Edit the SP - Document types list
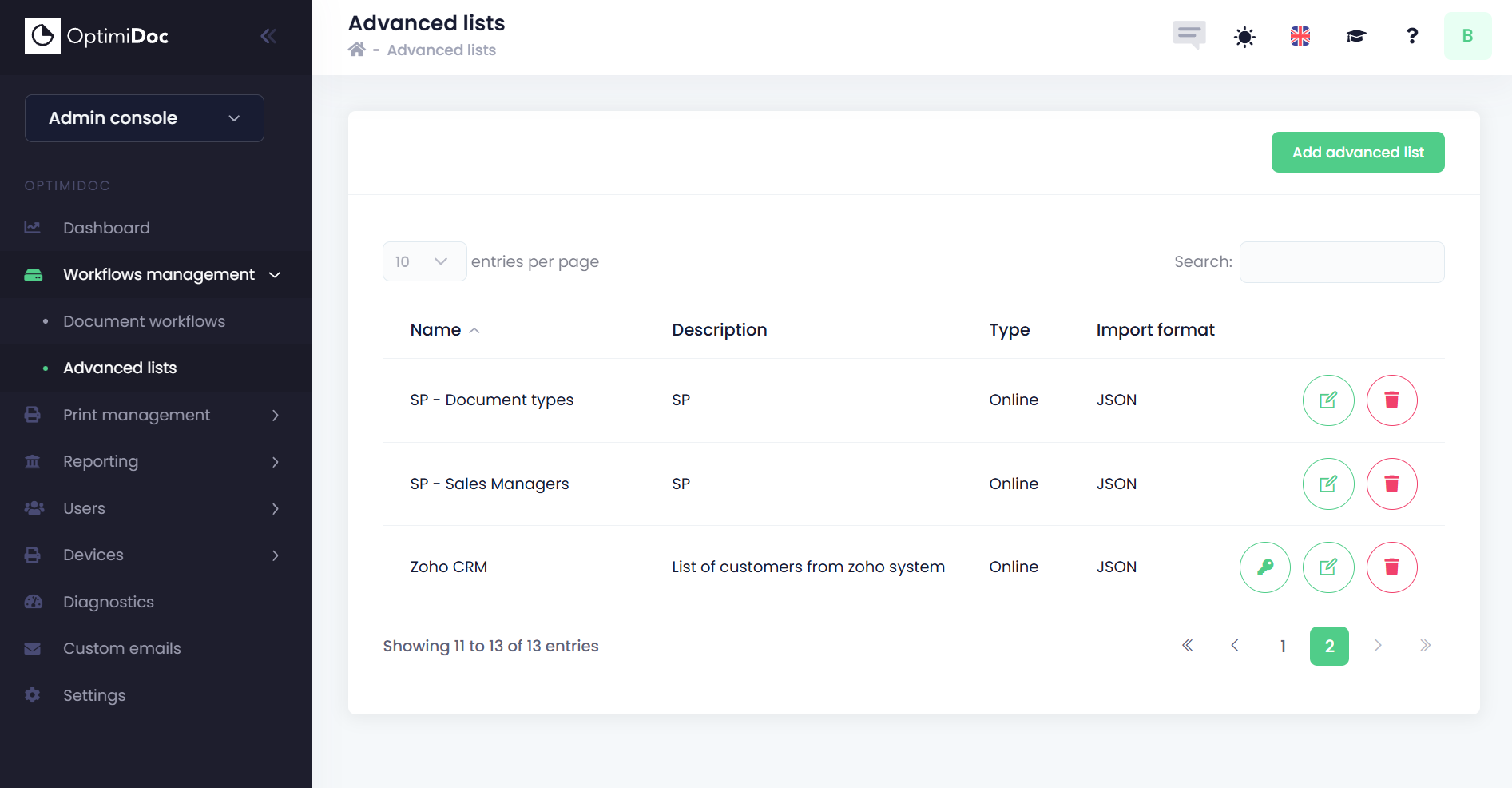 (1327, 400)
